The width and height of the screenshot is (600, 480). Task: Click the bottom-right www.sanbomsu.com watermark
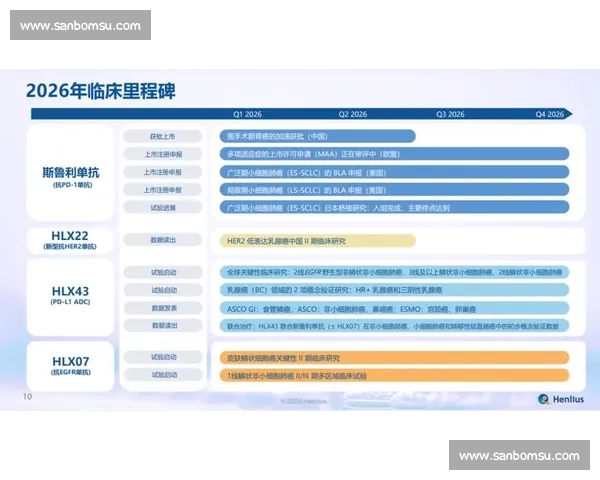[x=519, y=456]
